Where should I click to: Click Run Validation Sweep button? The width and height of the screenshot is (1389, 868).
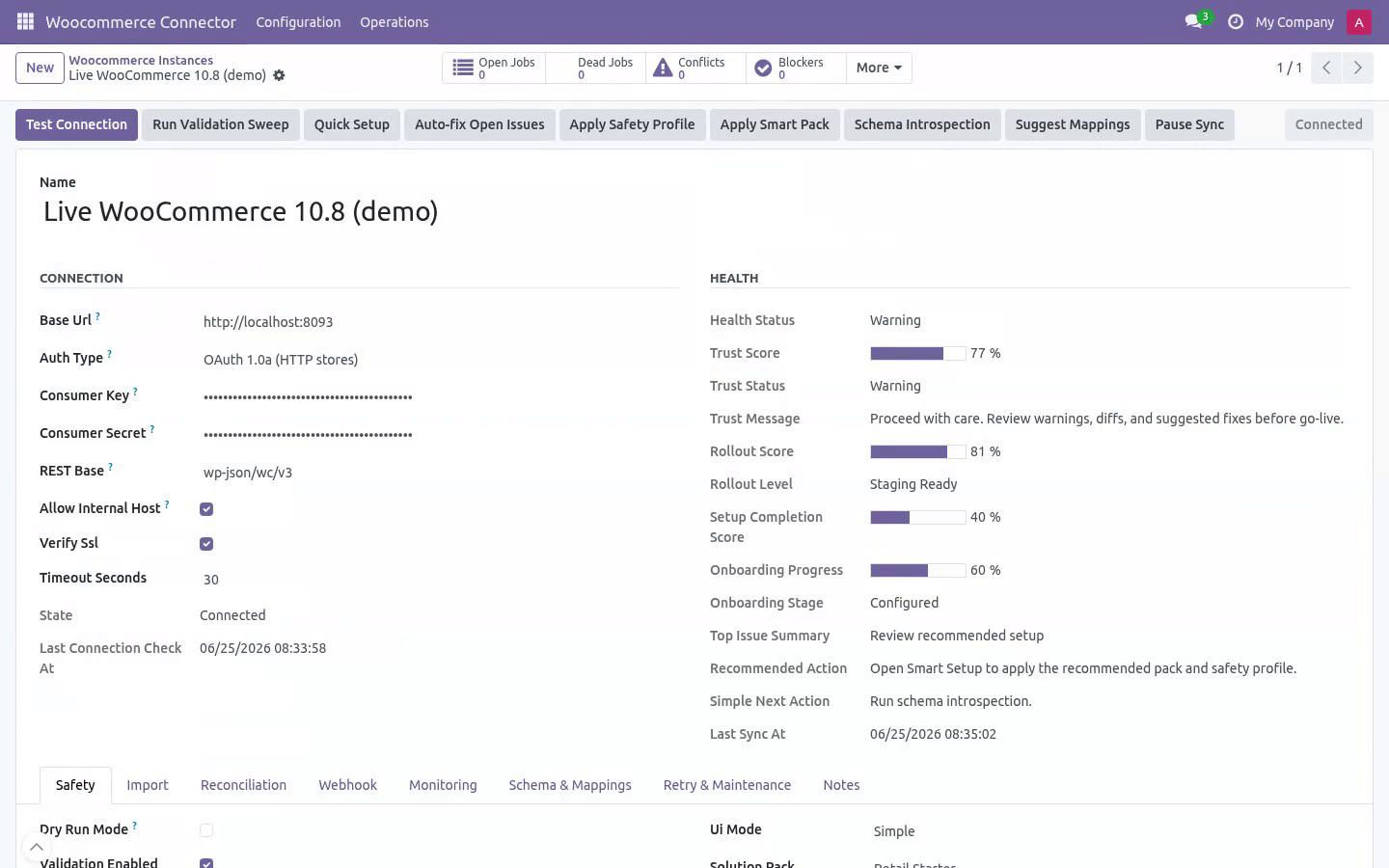click(x=220, y=124)
